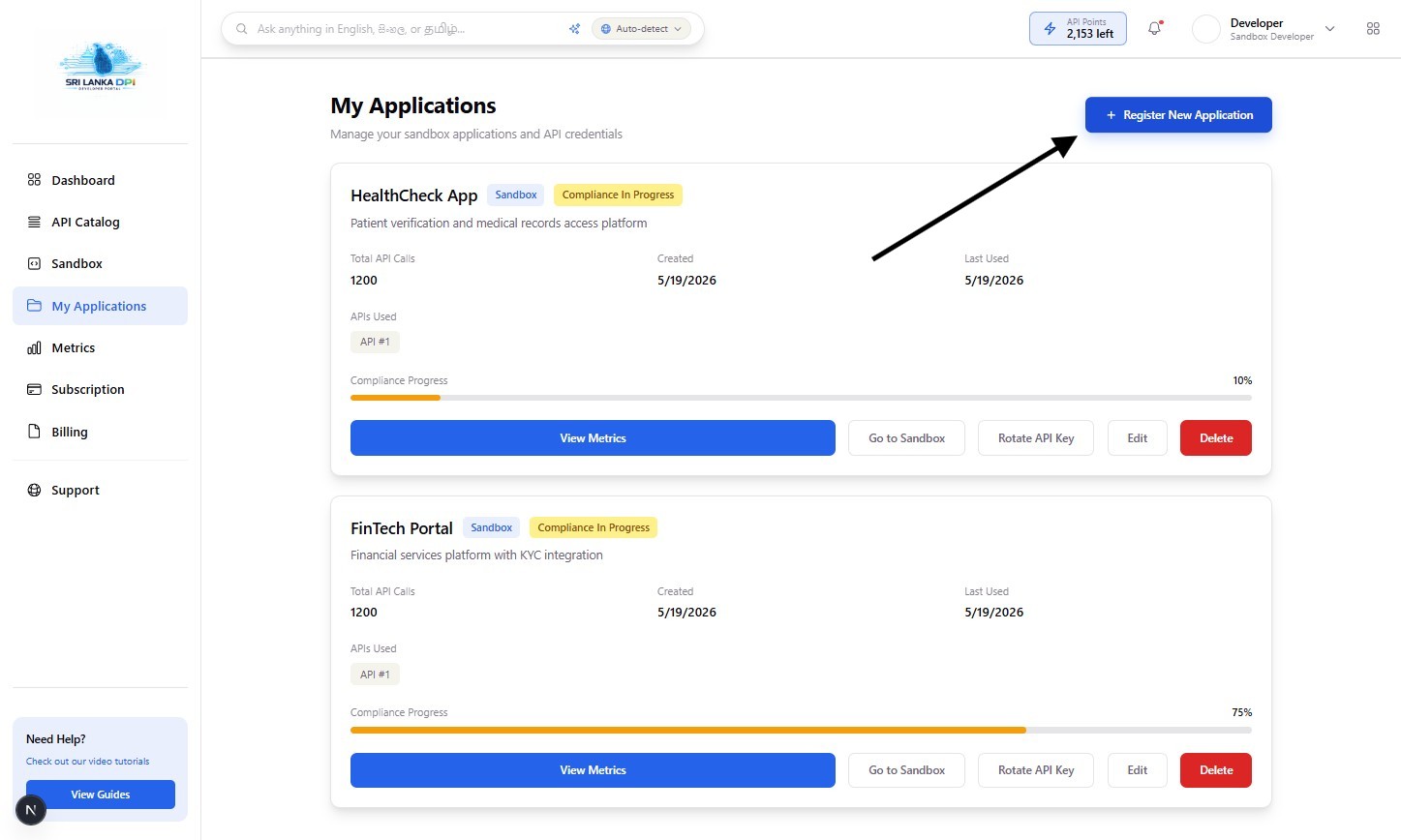Click the 10% compliance value
Screen dimensions: 1401x840
[x=1242, y=380]
